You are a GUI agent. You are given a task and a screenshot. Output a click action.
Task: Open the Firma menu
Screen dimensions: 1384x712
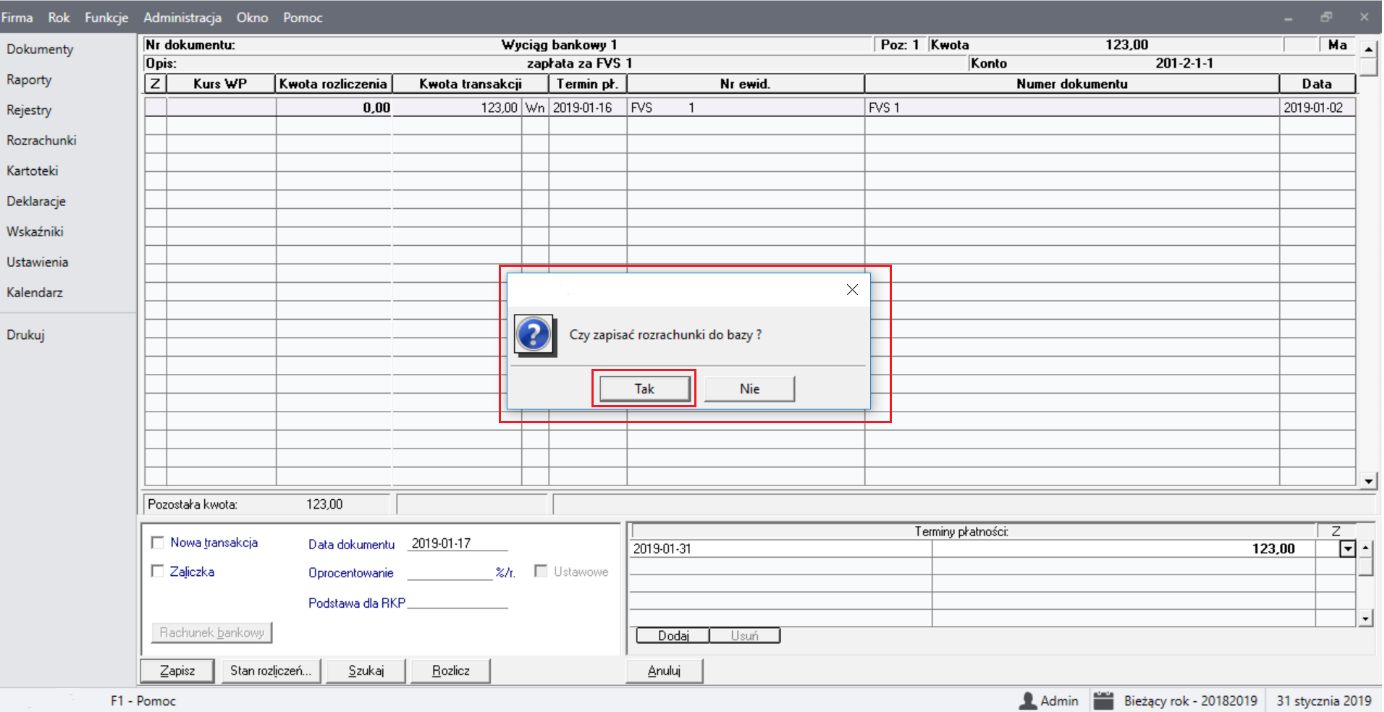(x=18, y=17)
